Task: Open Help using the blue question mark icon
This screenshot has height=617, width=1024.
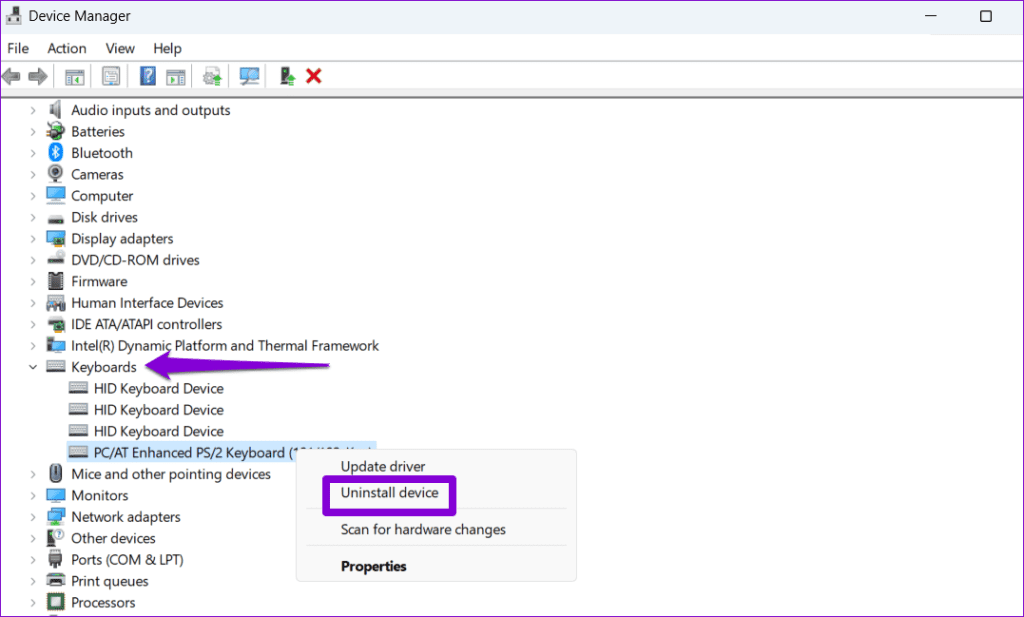Action: click(147, 75)
